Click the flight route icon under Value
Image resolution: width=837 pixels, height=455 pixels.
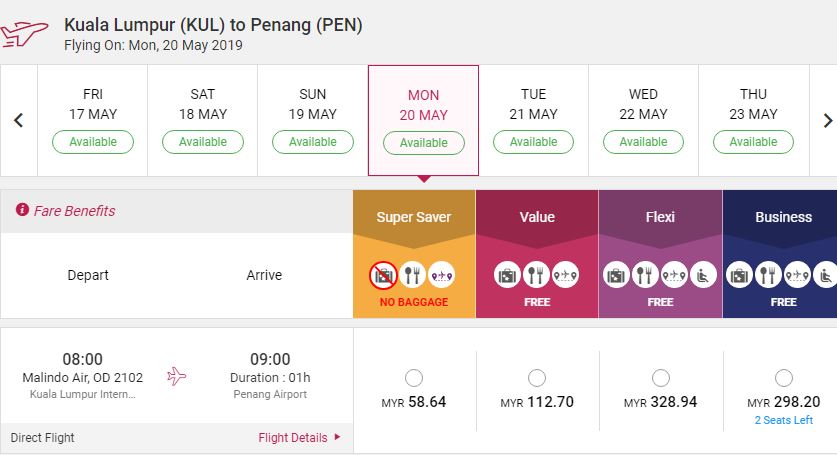click(565, 274)
